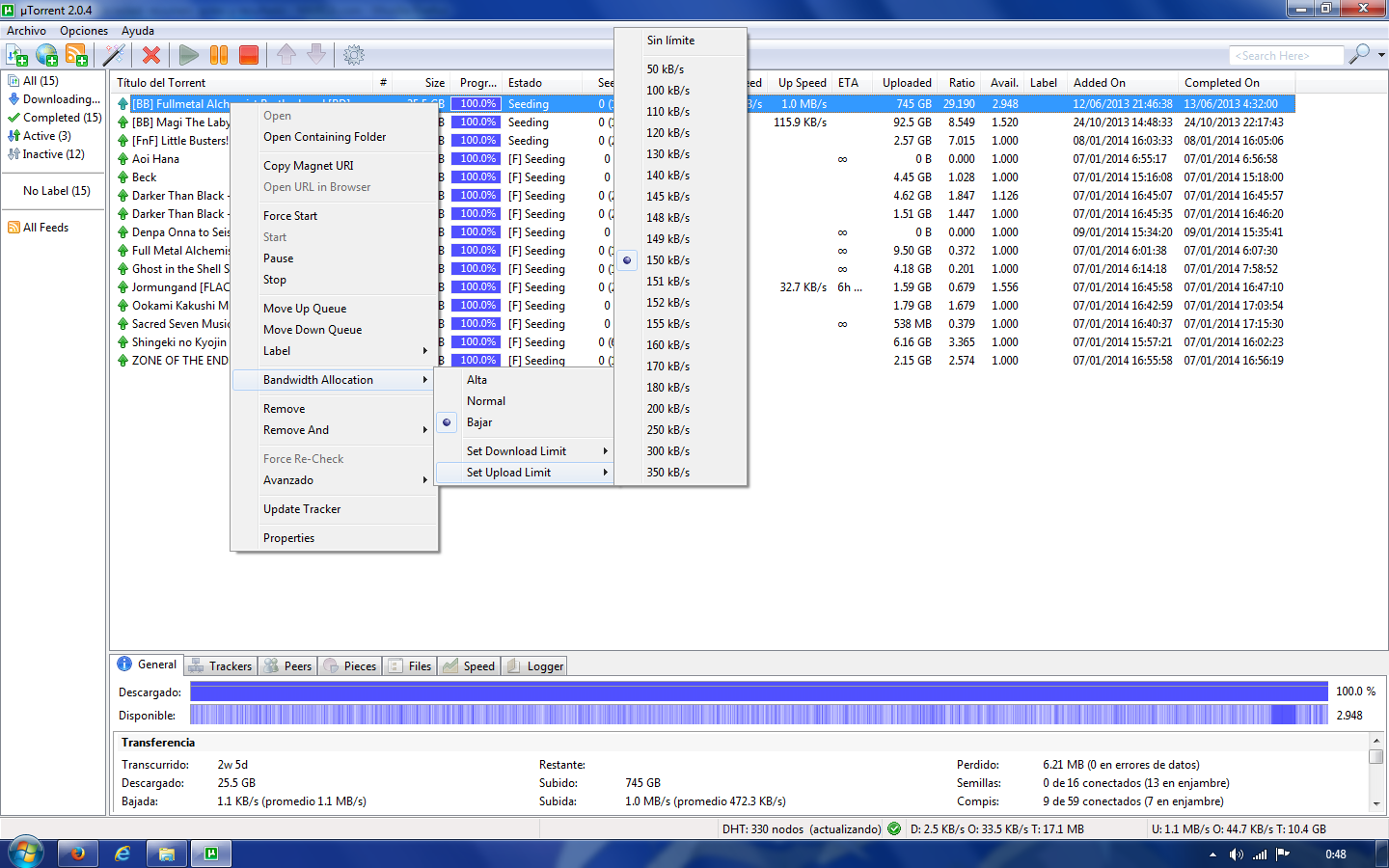Viewport: 1389px width, 868px height.
Task: Open the search provider dropdown arrow
Action: click(x=1381, y=55)
